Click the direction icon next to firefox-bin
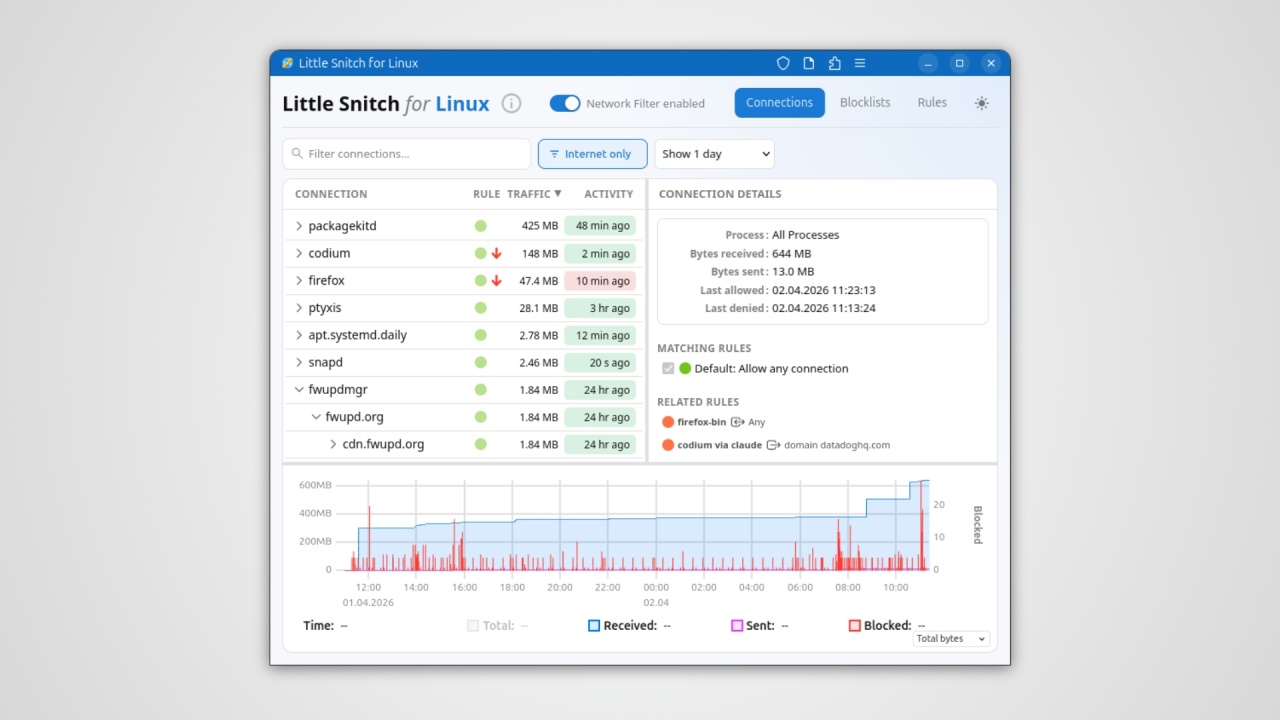Viewport: 1280px width, 720px height. [738, 422]
